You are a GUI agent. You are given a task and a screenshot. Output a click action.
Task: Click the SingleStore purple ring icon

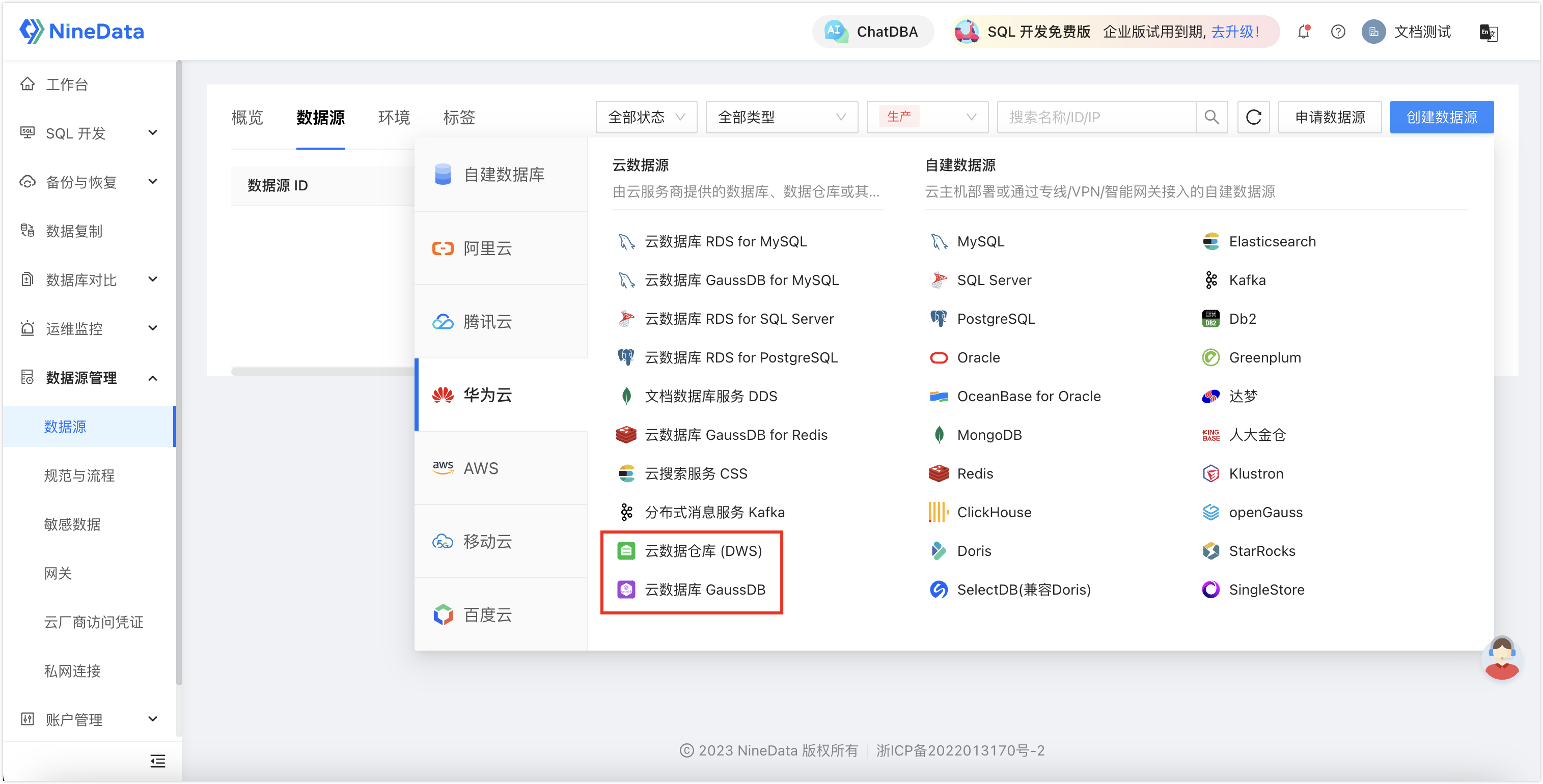[x=1210, y=590]
